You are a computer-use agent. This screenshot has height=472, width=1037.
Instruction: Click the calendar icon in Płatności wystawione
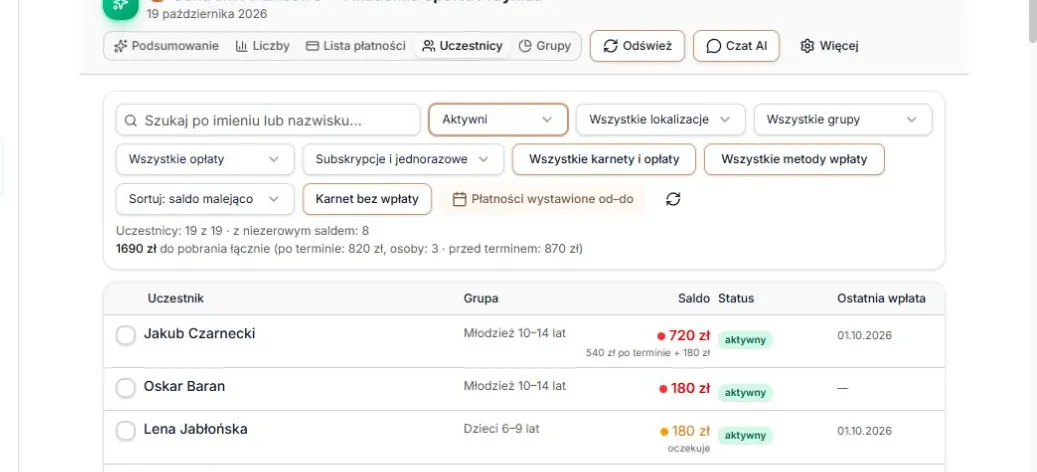click(460, 199)
